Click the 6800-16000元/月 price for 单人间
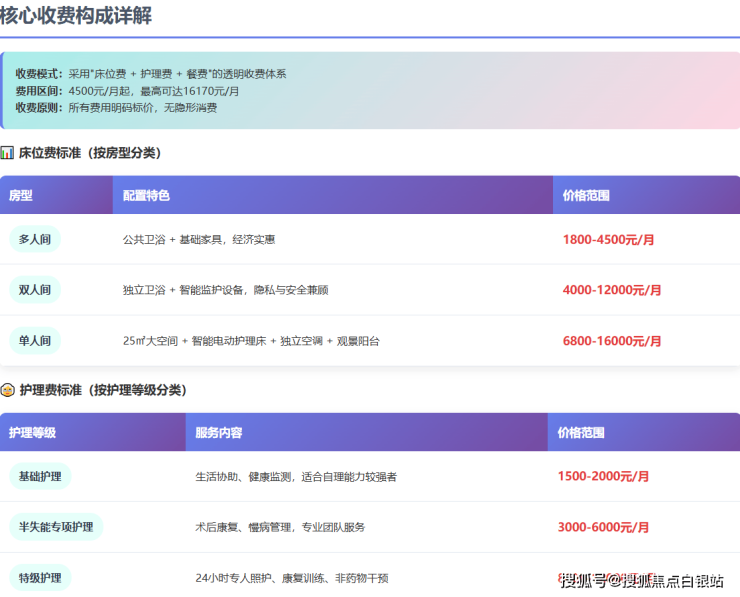Screen dimensions: 740x597 click(612, 341)
